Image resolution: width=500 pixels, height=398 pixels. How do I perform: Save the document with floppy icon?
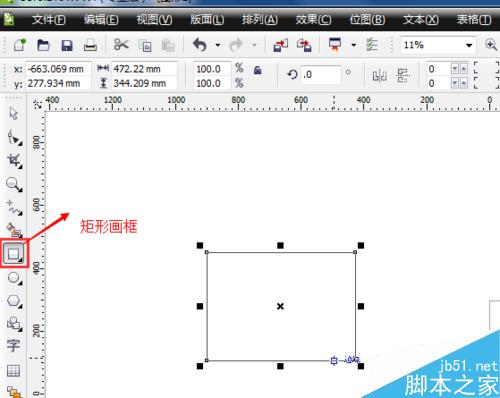click(x=67, y=45)
